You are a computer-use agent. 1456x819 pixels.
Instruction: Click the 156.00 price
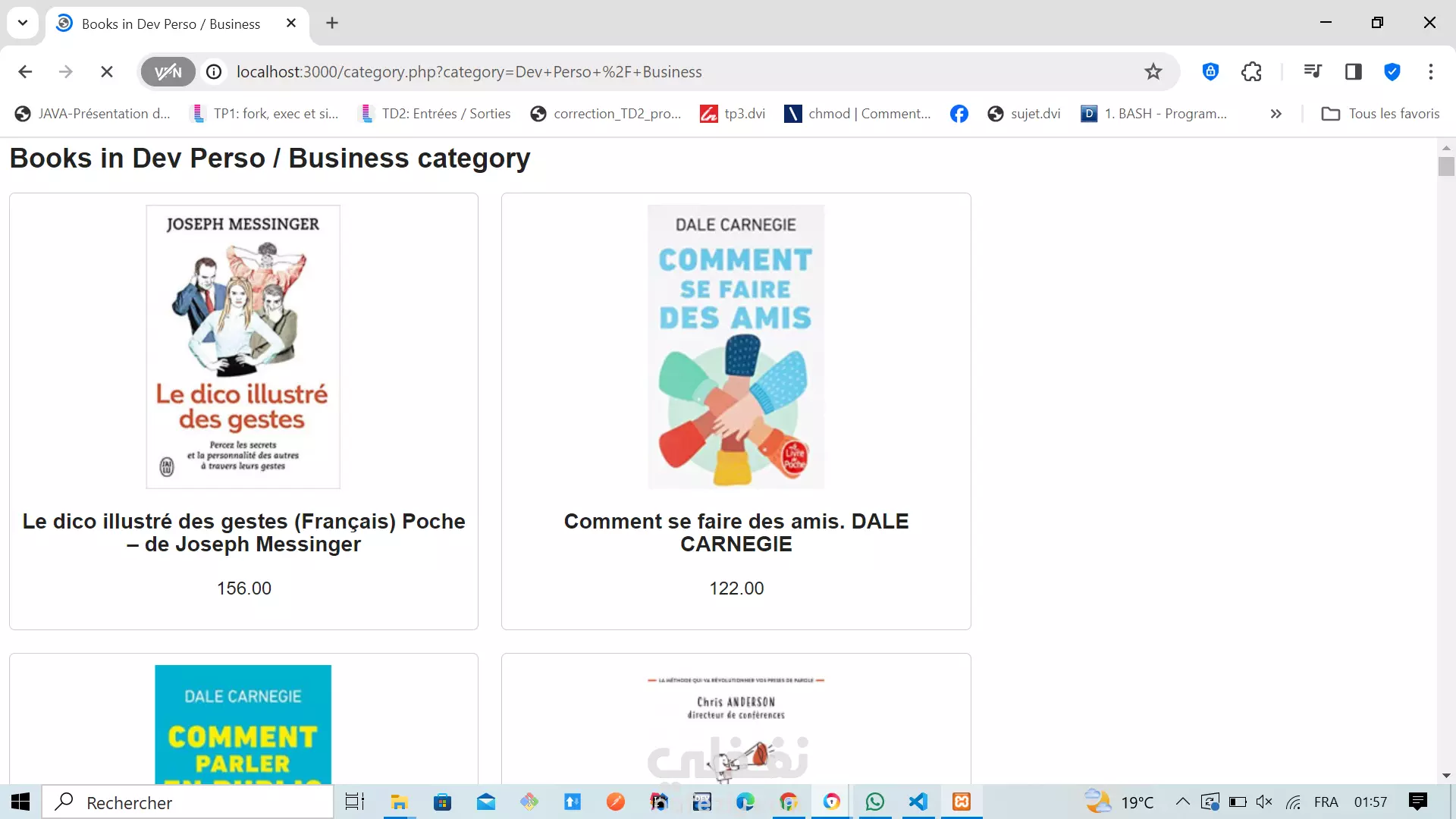click(243, 588)
